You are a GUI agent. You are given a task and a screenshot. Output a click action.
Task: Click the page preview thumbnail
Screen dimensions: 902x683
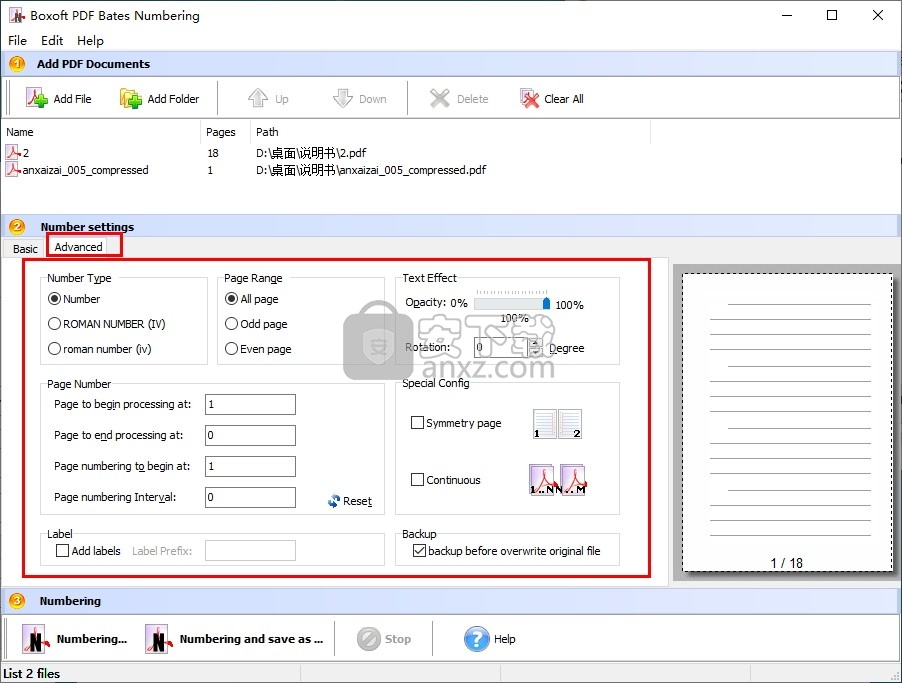click(x=787, y=423)
